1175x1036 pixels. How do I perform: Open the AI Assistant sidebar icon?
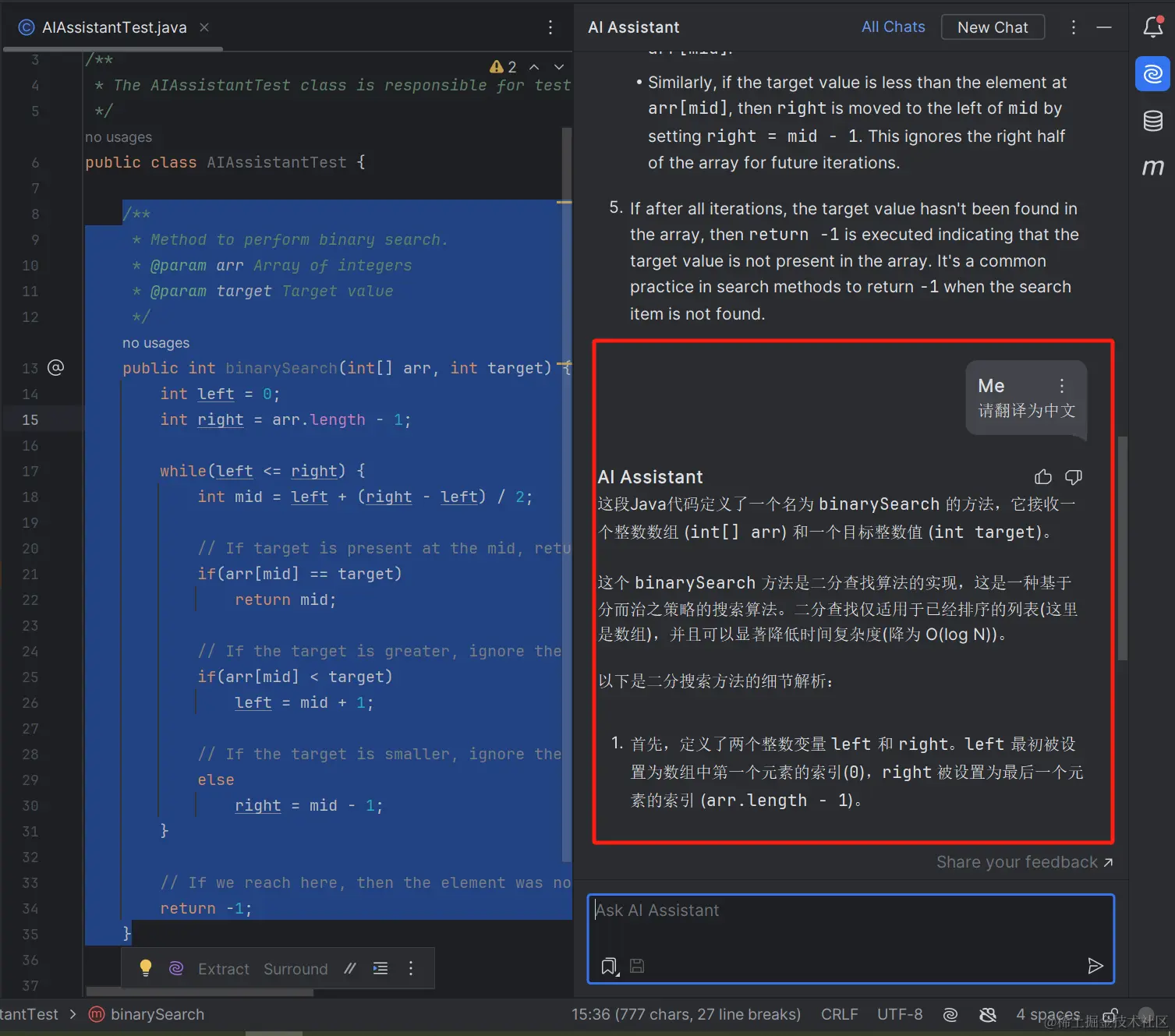(1152, 74)
